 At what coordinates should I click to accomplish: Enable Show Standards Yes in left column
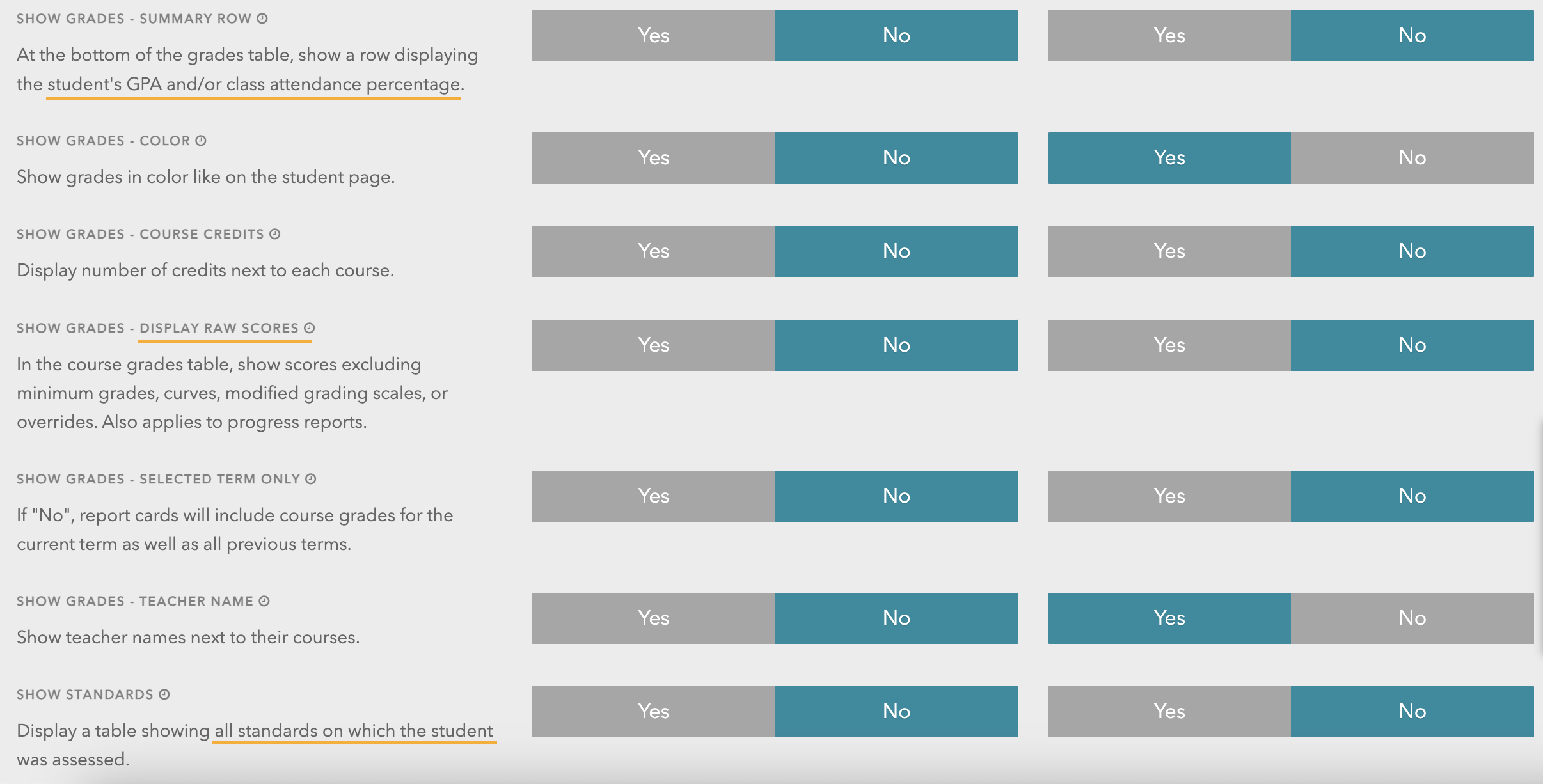(x=653, y=712)
